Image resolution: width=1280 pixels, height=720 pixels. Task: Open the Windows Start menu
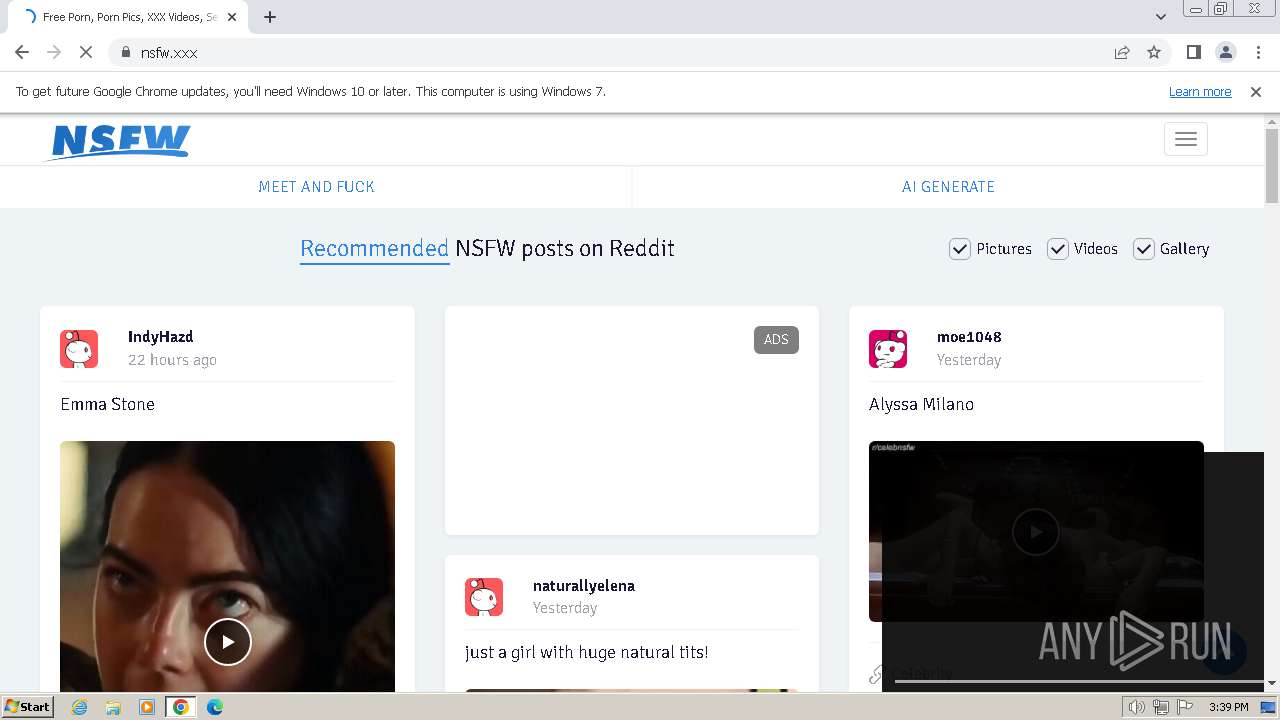click(x=27, y=707)
